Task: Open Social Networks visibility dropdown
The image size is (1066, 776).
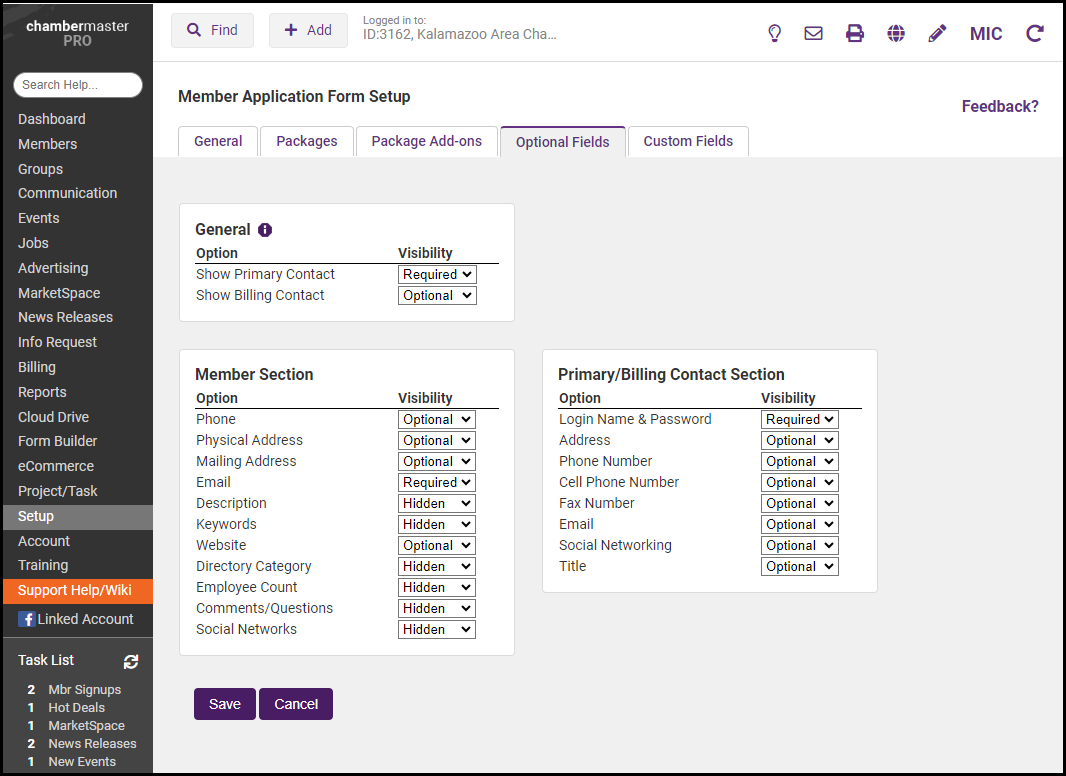Action: pos(437,629)
